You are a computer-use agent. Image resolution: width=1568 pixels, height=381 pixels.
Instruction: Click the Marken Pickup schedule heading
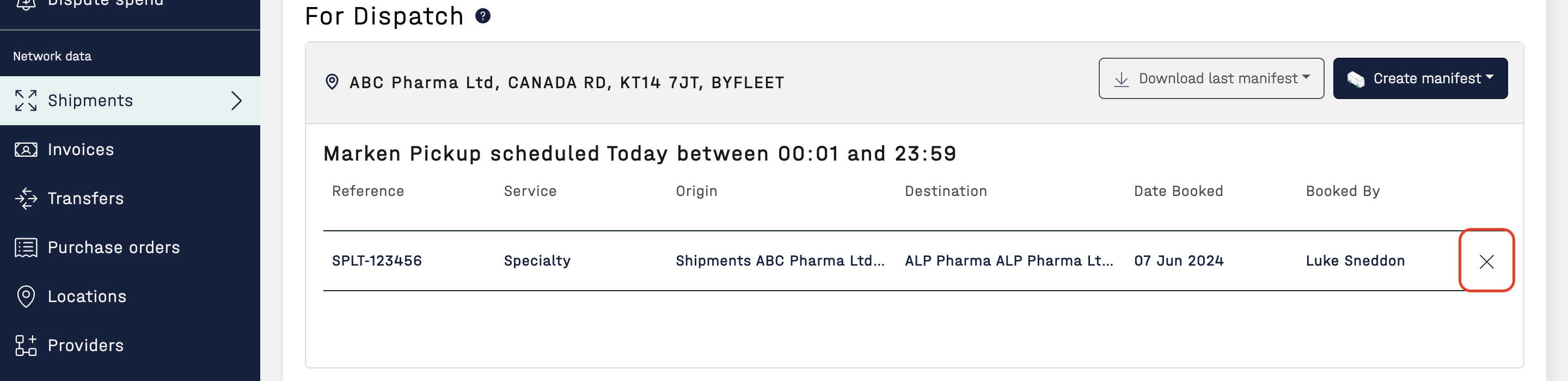click(x=639, y=153)
